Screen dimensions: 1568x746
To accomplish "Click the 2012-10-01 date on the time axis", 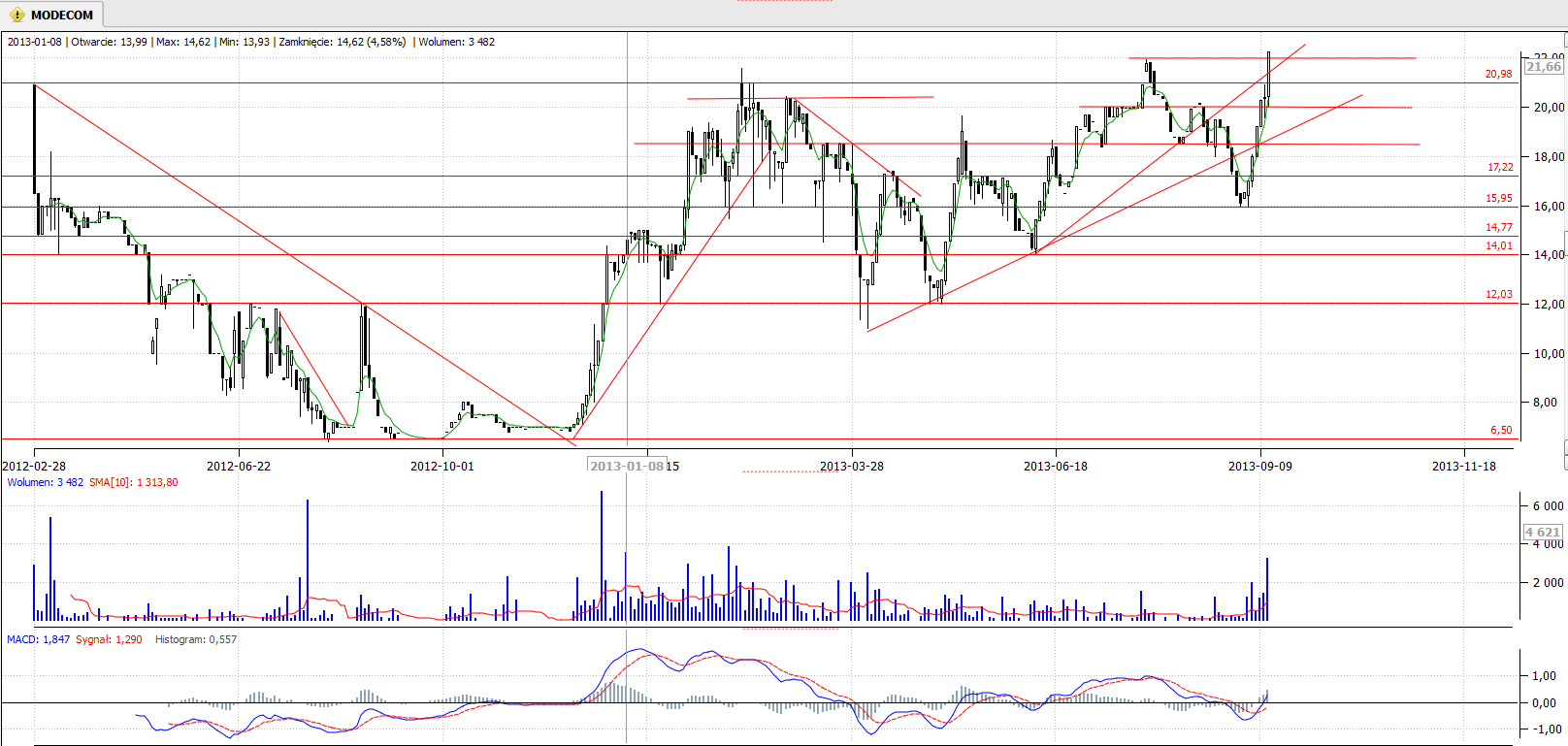I will tap(442, 466).
